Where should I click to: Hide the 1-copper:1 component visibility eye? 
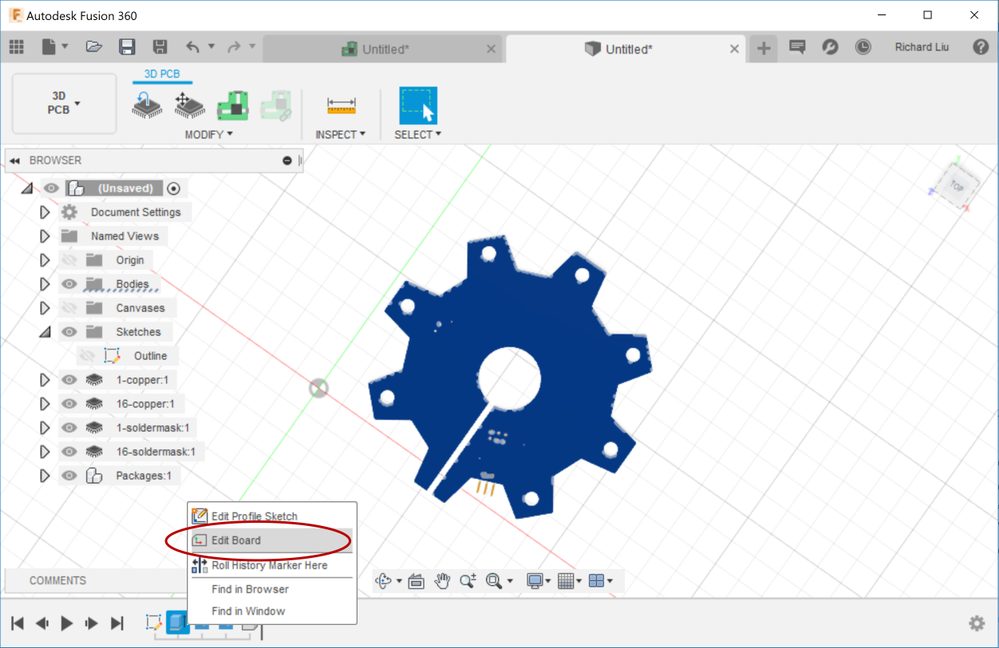click(69, 380)
